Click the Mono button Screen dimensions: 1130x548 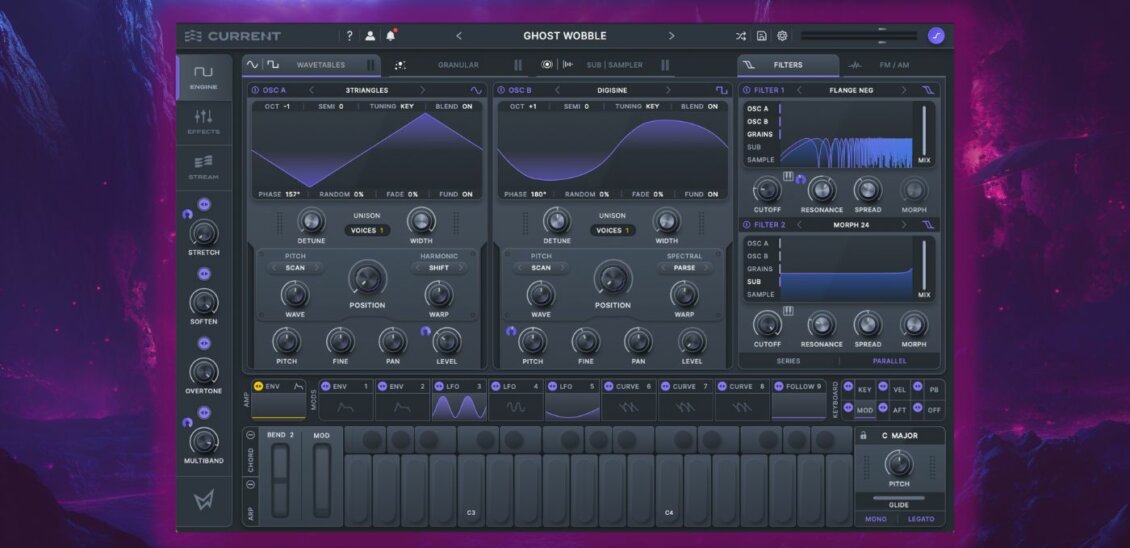tap(876, 519)
